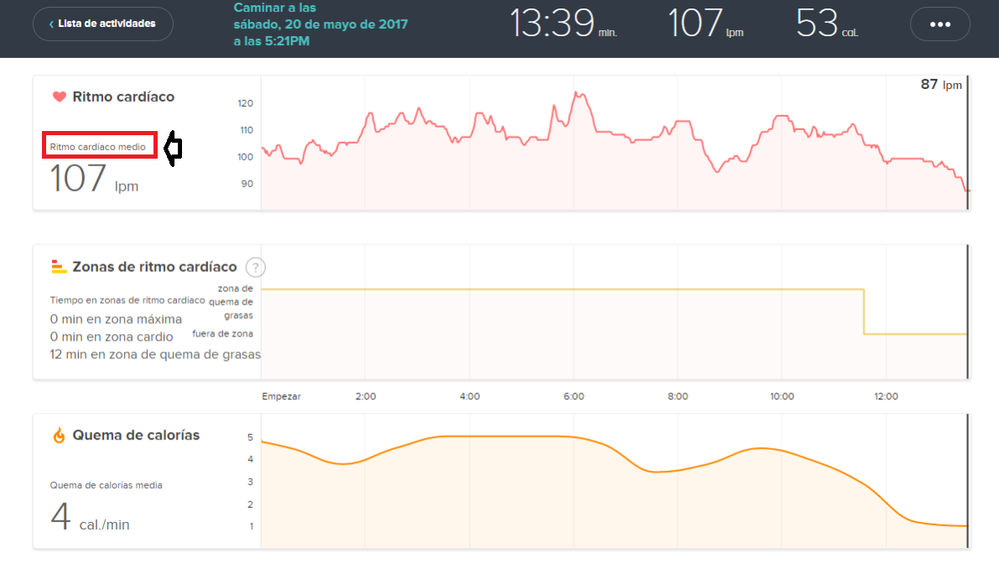
Task: Click the date sábado, 20 de mayo de 2017
Action: coord(320,24)
